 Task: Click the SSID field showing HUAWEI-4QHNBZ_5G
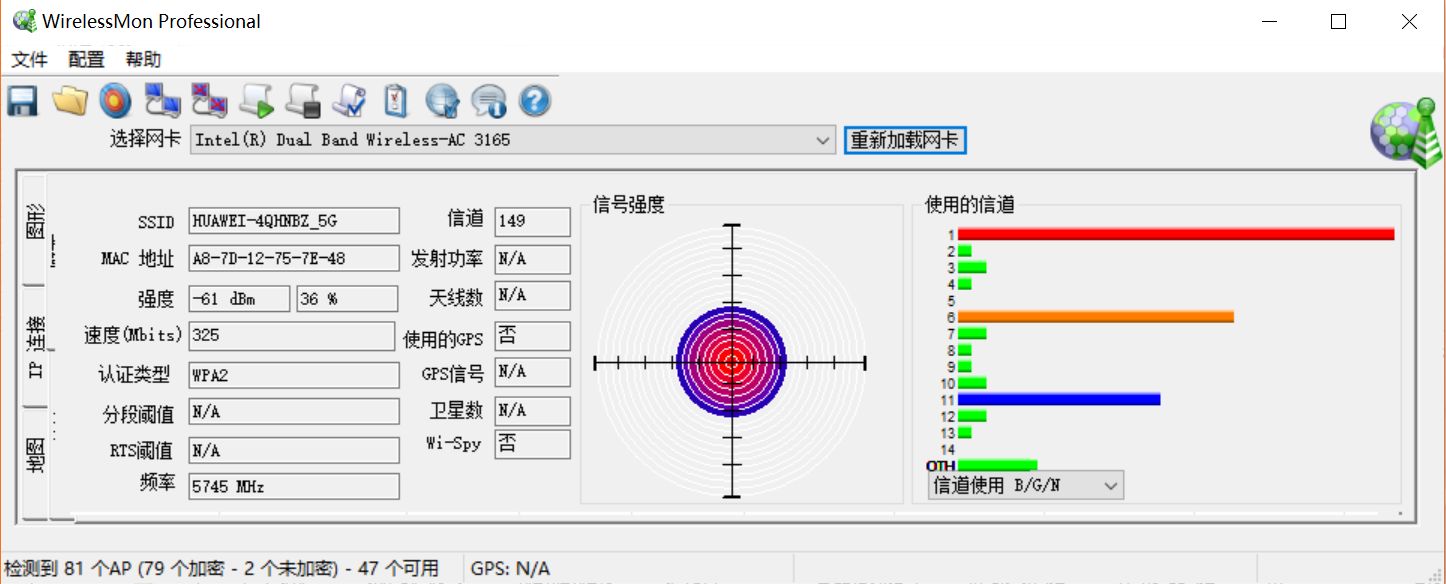click(293, 221)
